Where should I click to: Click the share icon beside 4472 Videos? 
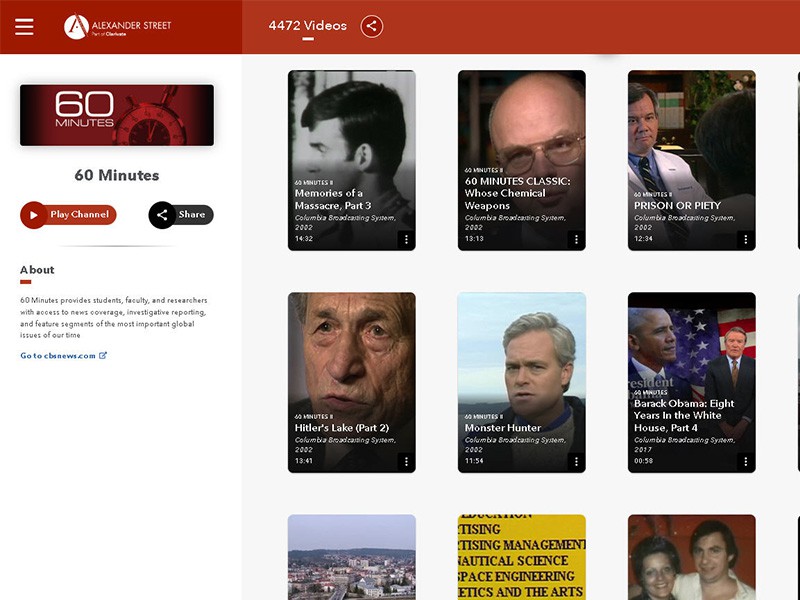point(371,27)
